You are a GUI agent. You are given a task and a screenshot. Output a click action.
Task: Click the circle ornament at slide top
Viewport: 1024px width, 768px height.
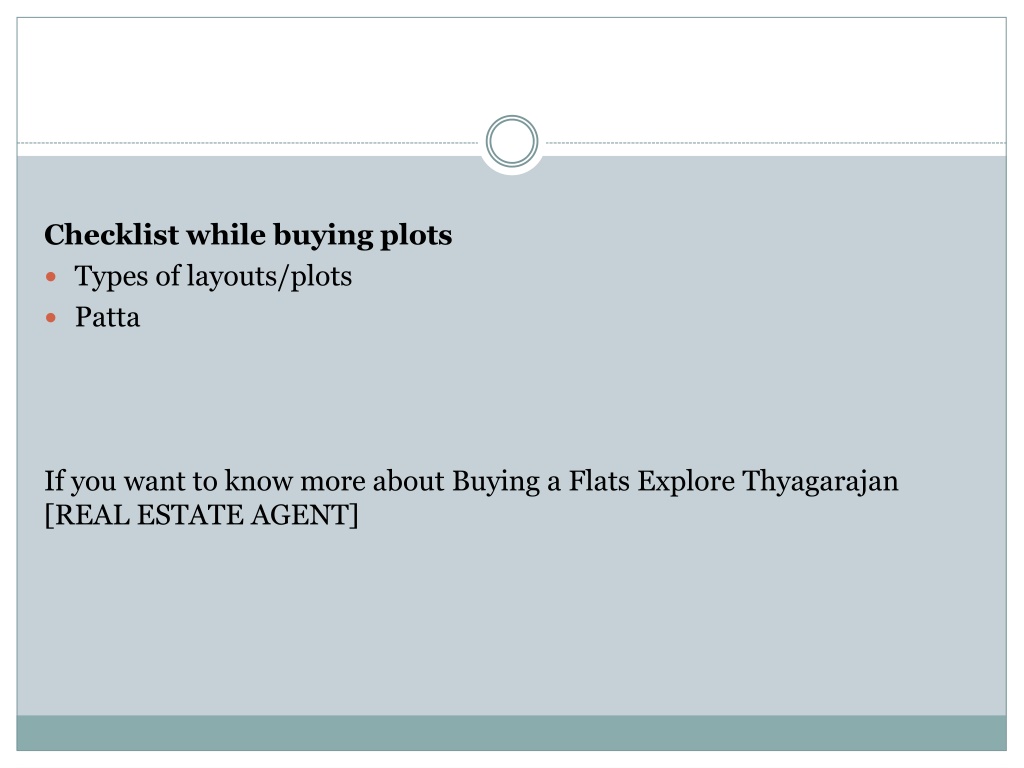pos(511,141)
